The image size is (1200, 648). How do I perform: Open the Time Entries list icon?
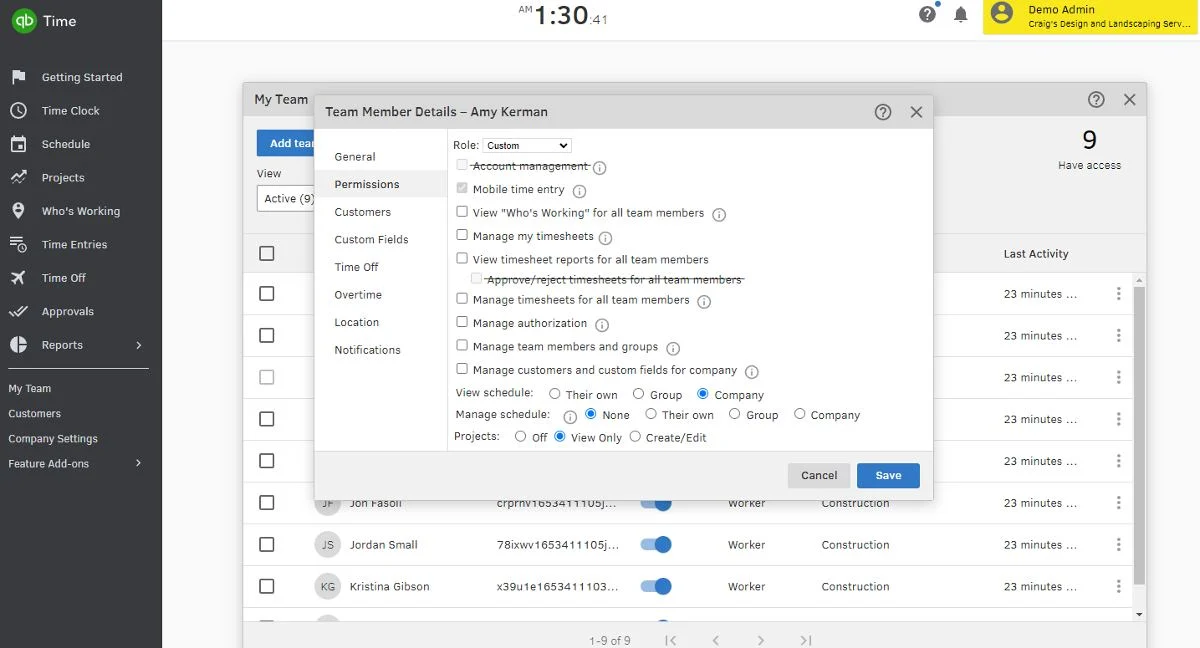tap(18, 244)
